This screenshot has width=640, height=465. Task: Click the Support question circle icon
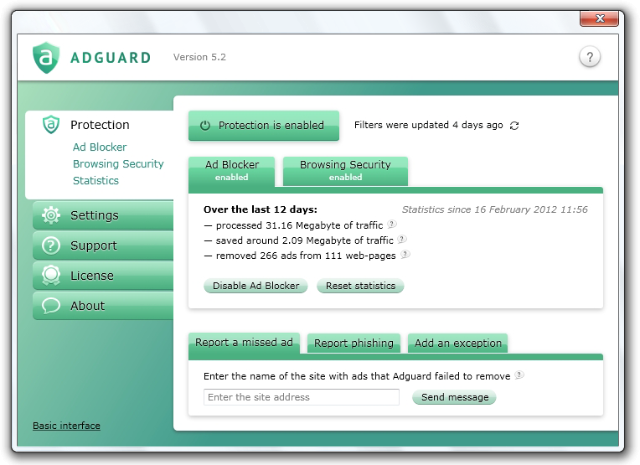[x=51, y=245]
